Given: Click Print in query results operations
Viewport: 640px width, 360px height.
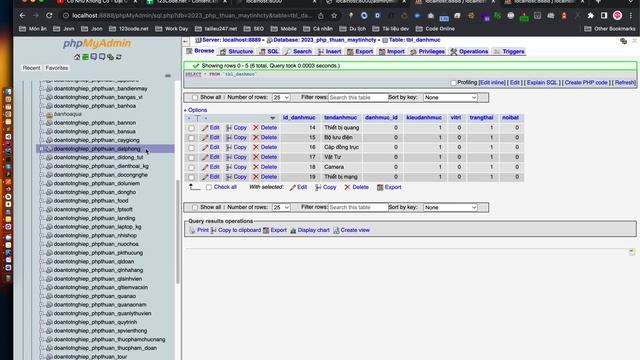Looking at the screenshot, I should 199,230.
